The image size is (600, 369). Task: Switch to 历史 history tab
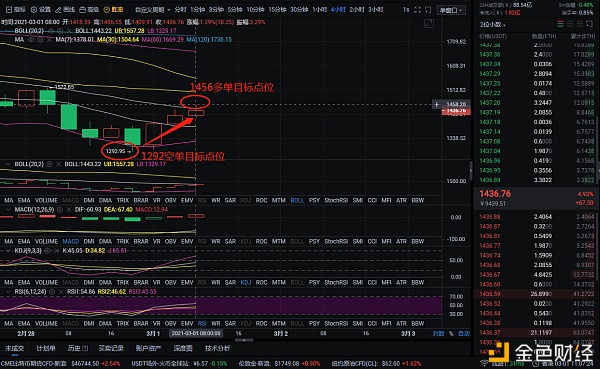tap(74, 348)
